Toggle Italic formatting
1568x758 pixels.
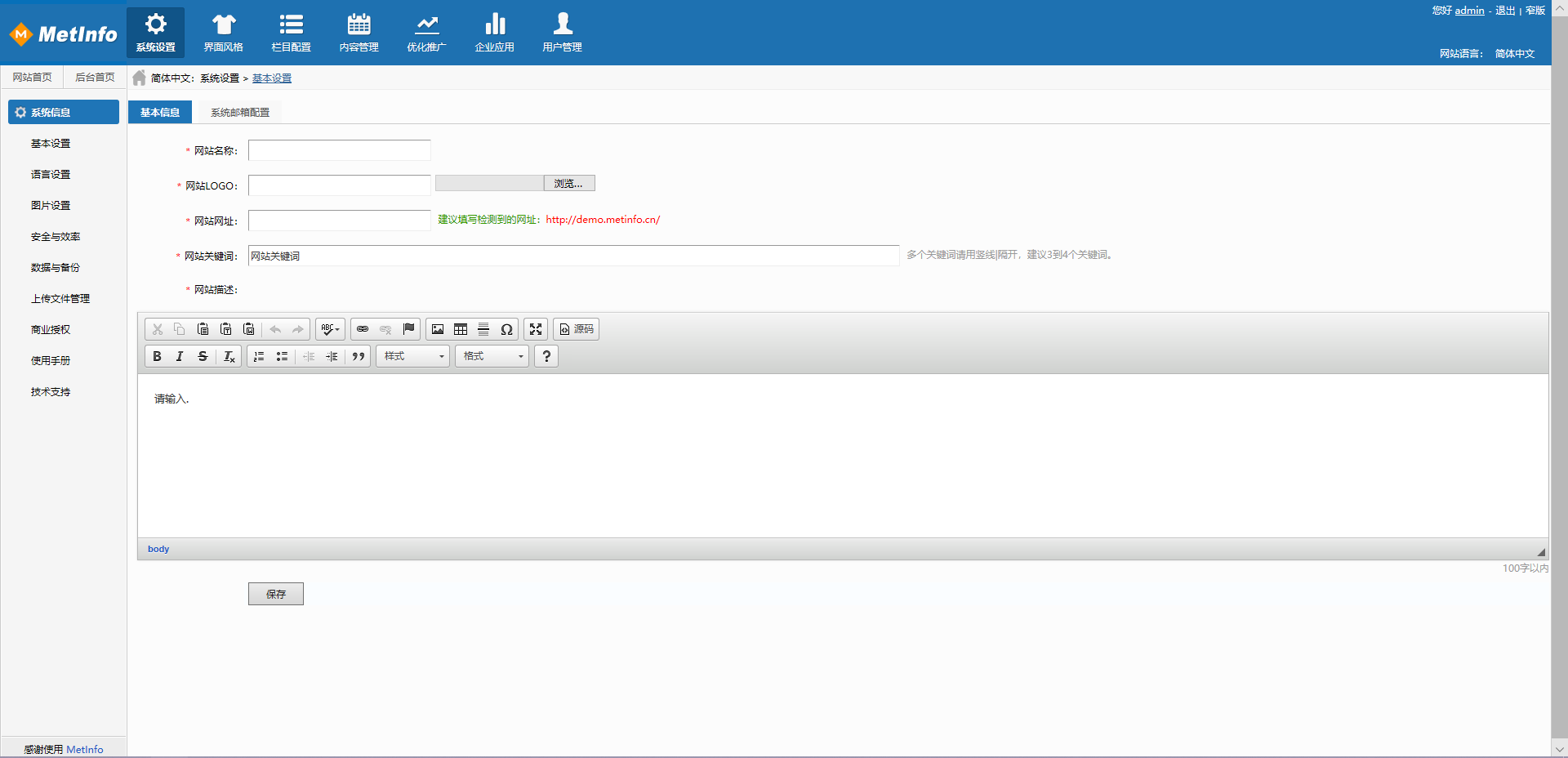pyautogui.click(x=180, y=356)
